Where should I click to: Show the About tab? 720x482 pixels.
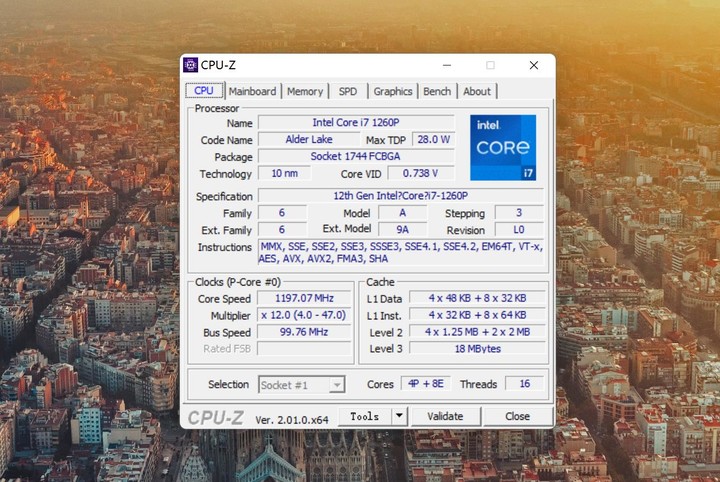click(x=477, y=91)
